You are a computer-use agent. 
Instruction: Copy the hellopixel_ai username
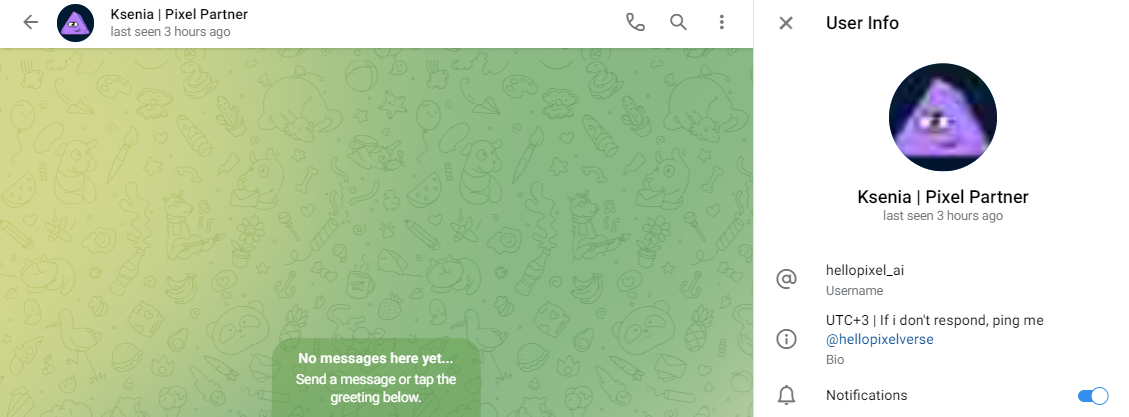click(865, 271)
